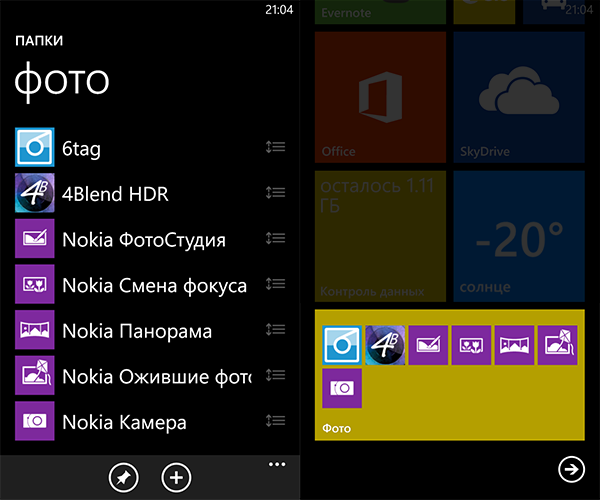The image size is (600, 500).
Task: Tap reorder handle next to 4Blend HDR
Action: pos(276,192)
